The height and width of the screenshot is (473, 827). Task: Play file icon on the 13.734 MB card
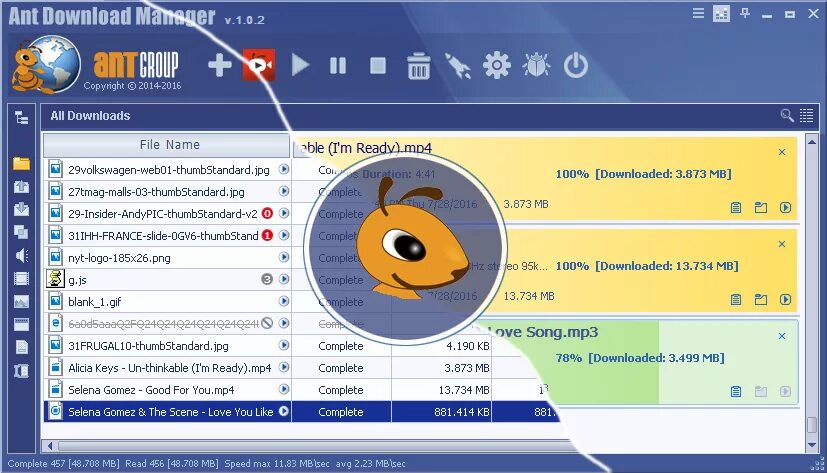coord(785,300)
